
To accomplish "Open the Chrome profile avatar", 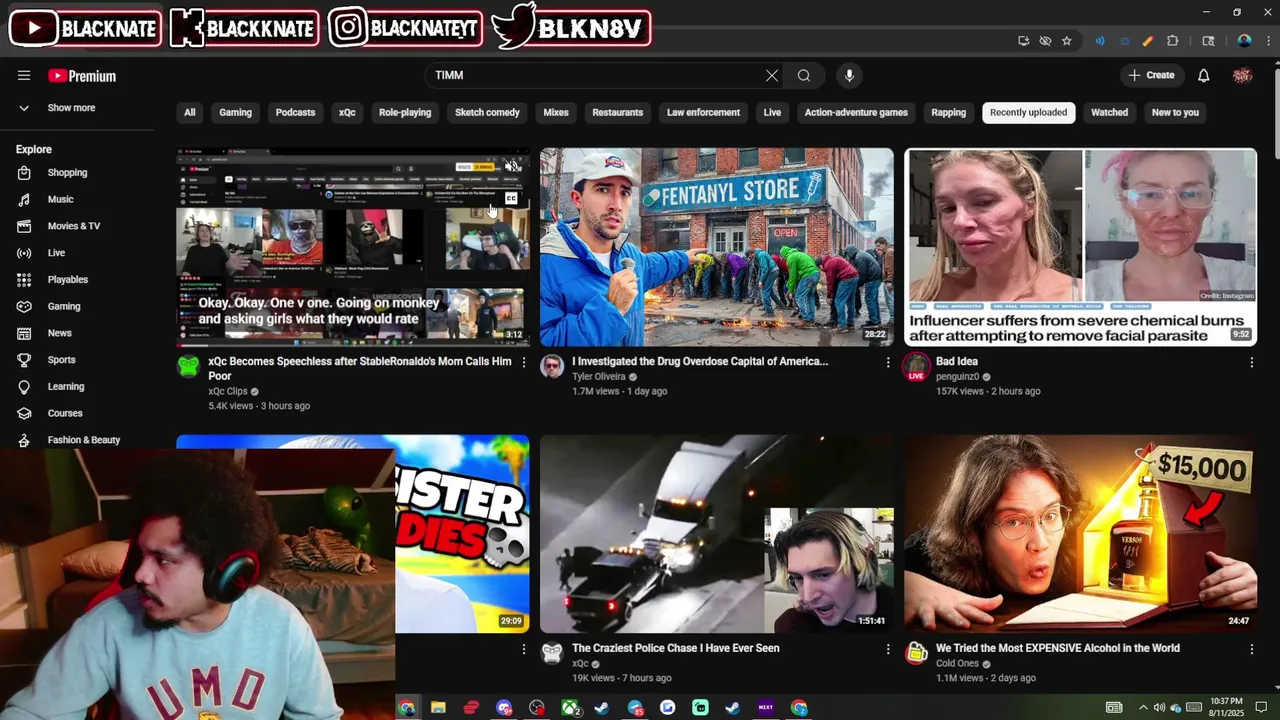I will pos(1244,41).
